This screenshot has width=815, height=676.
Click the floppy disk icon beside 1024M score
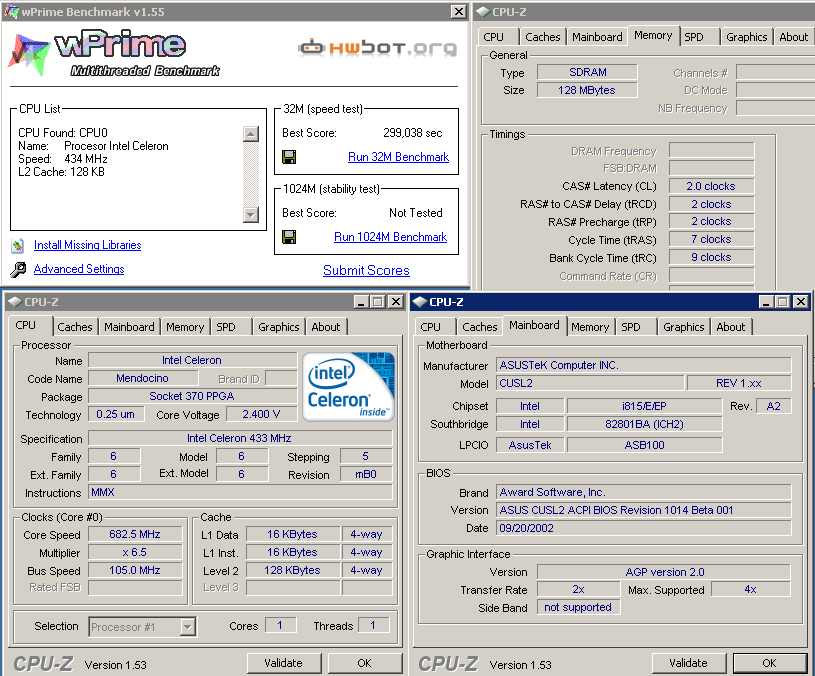(289, 237)
